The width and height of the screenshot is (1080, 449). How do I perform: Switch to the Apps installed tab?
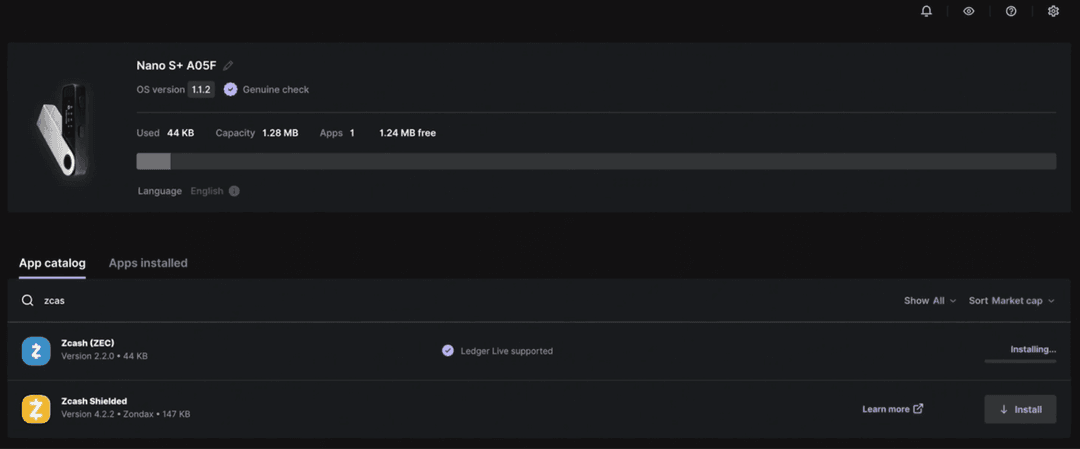148,263
